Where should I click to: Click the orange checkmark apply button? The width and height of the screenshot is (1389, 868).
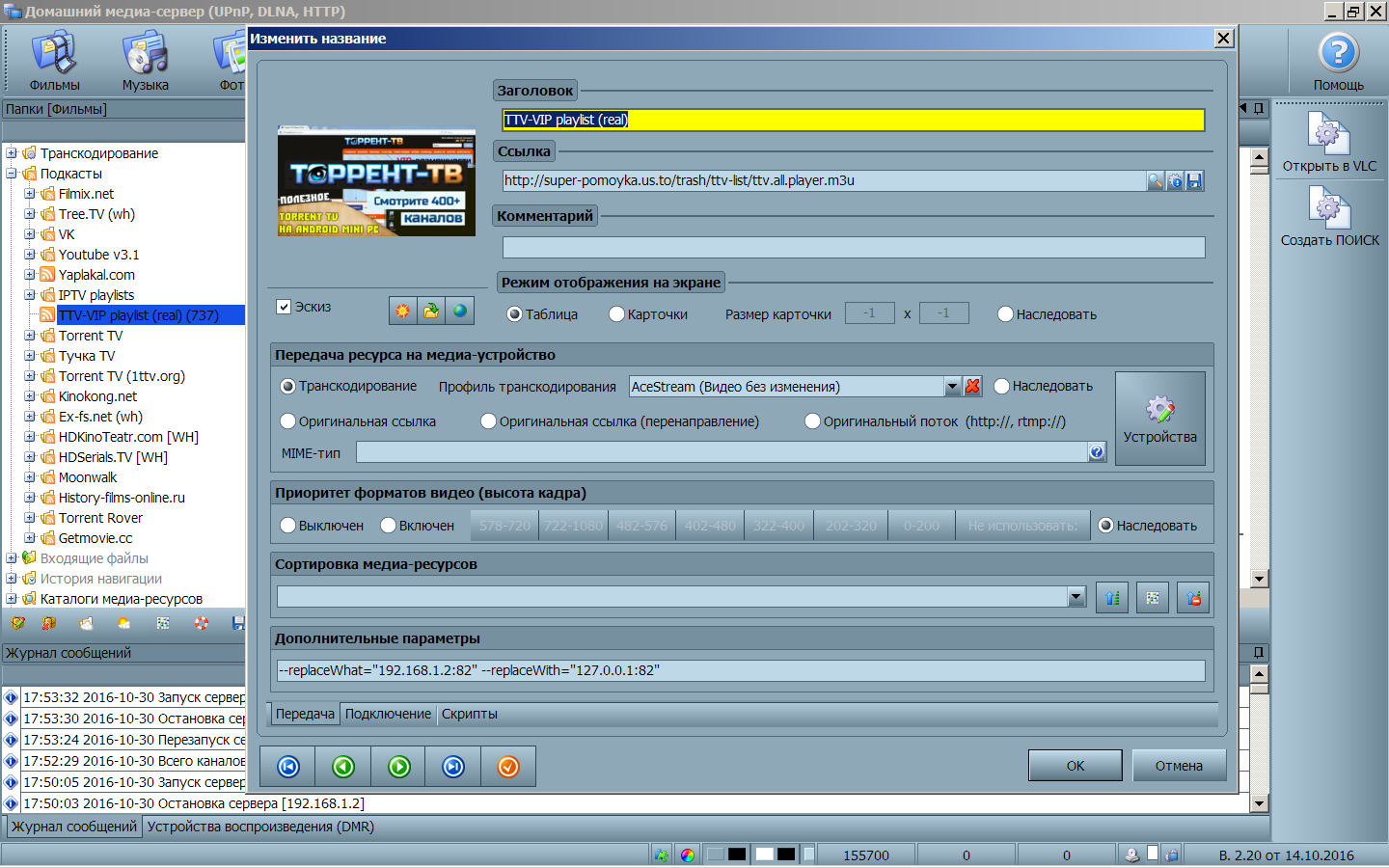(x=508, y=767)
